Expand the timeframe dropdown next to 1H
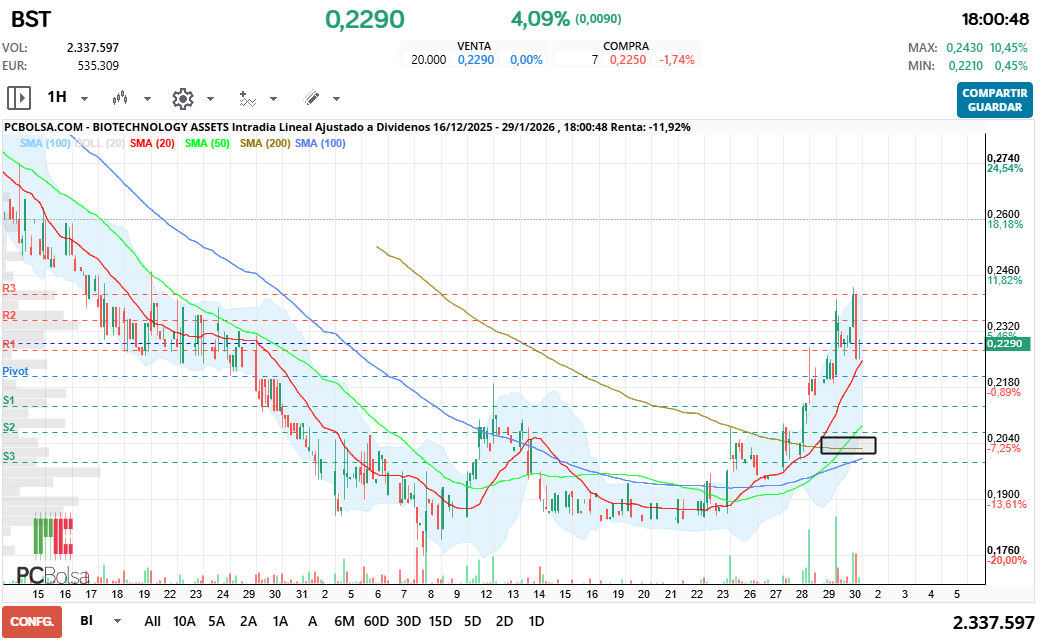The height and width of the screenshot is (643, 1048). coord(84,98)
